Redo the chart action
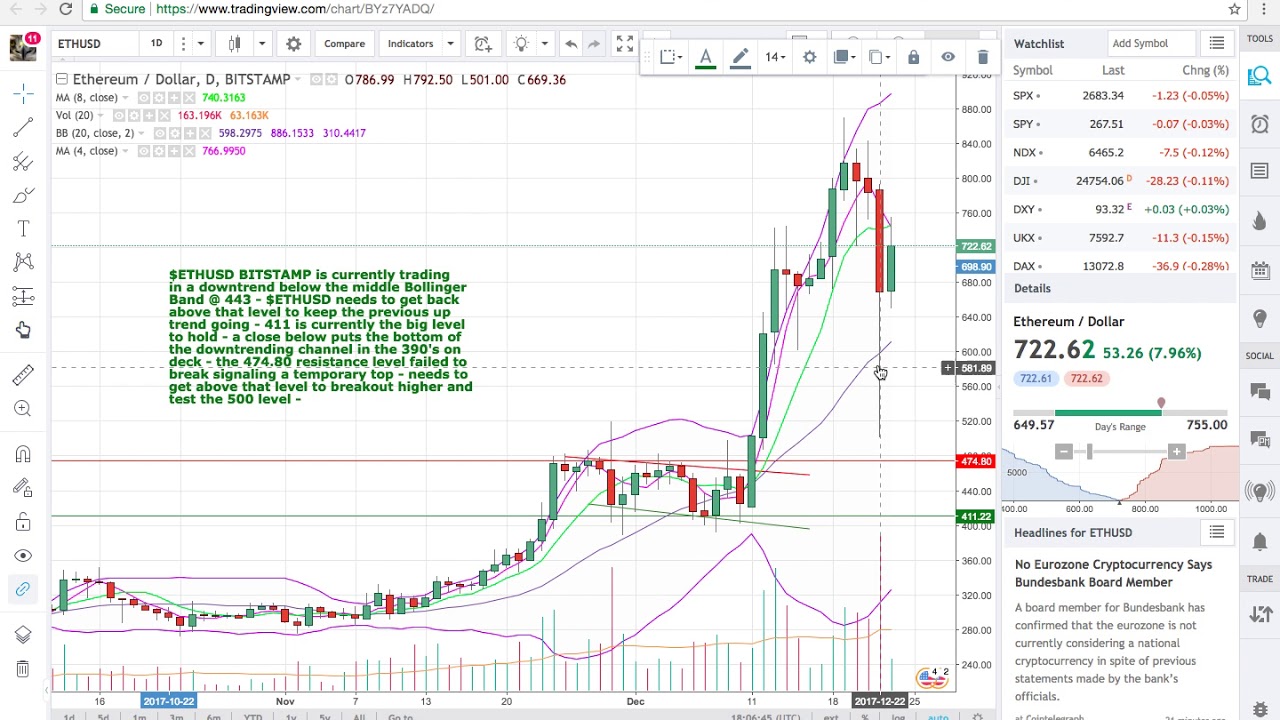1280x720 pixels. click(x=594, y=44)
